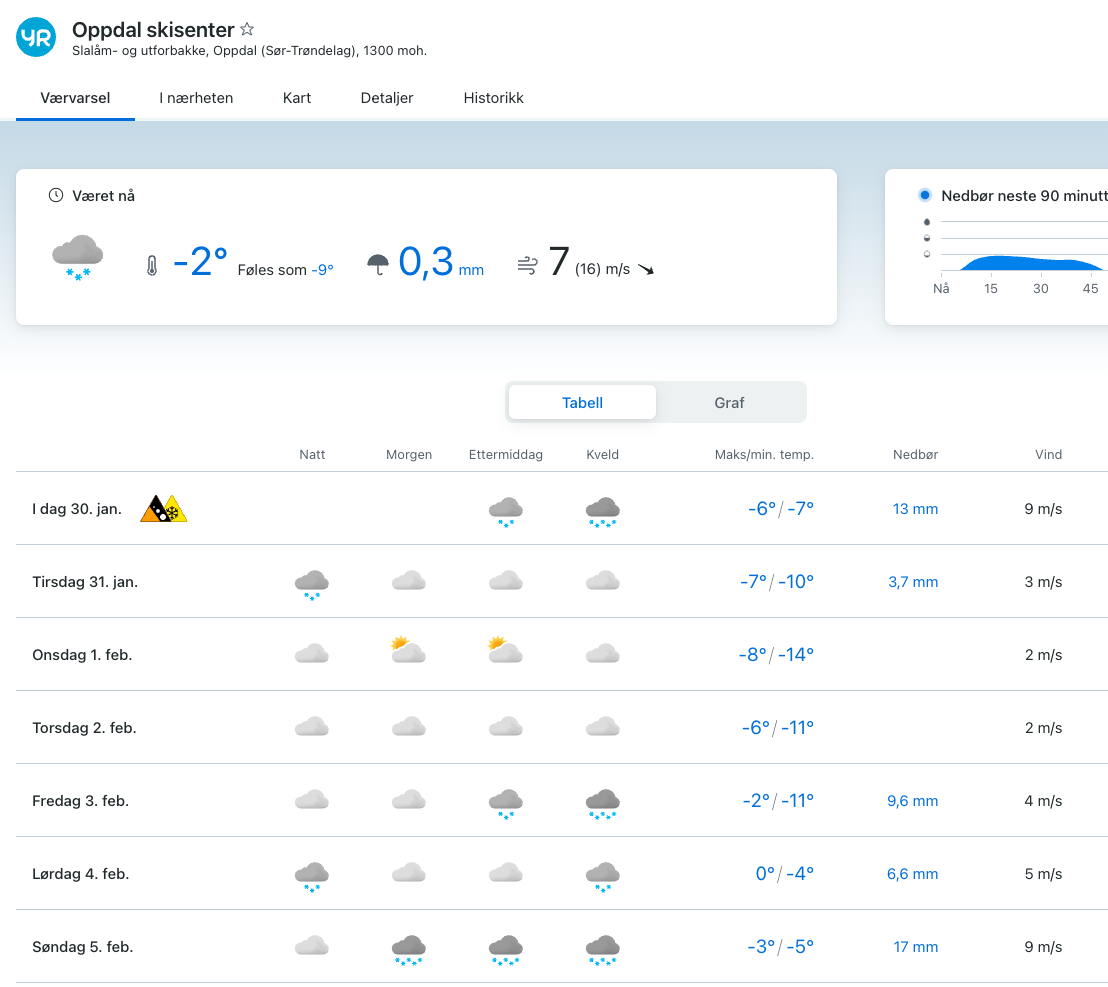
Task: Open the I nærheten tab
Action: (196, 98)
